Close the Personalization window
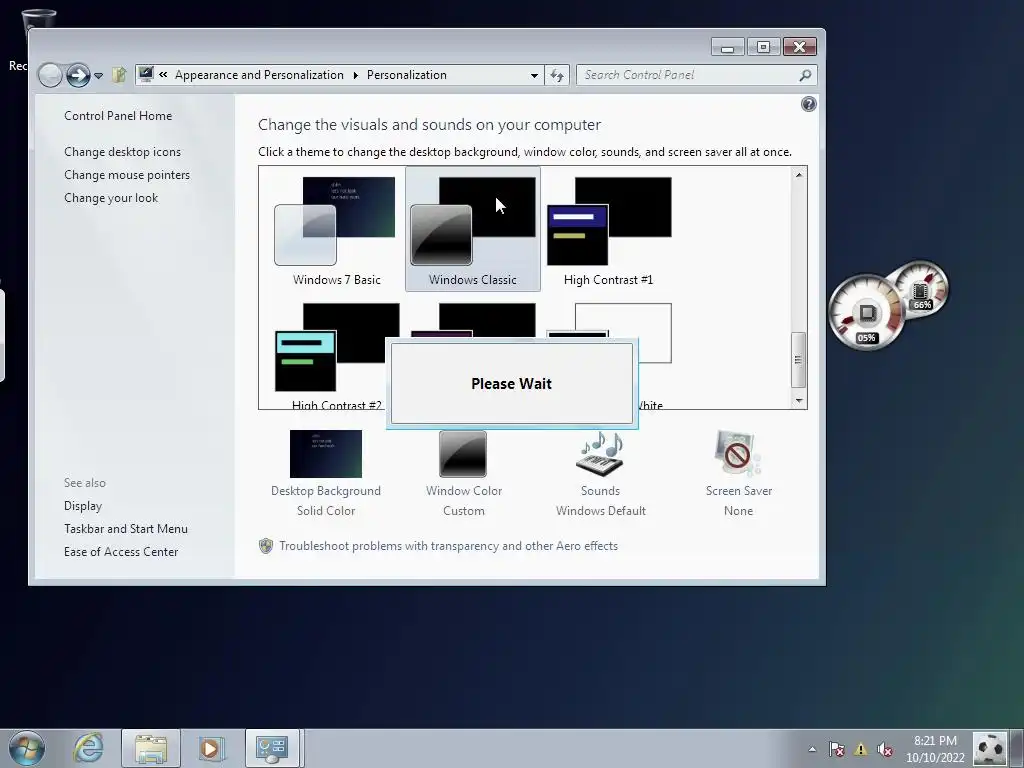The width and height of the screenshot is (1024, 768). (x=799, y=47)
